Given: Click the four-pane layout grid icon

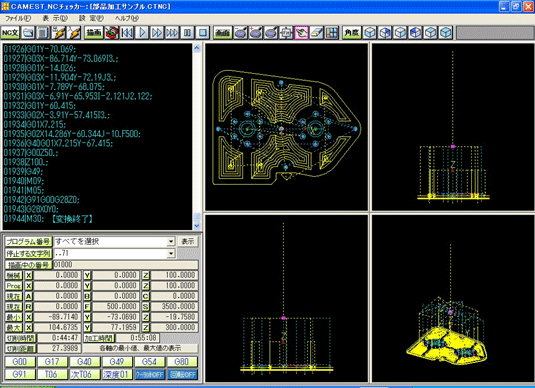Looking at the screenshot, I should (331, 33).
